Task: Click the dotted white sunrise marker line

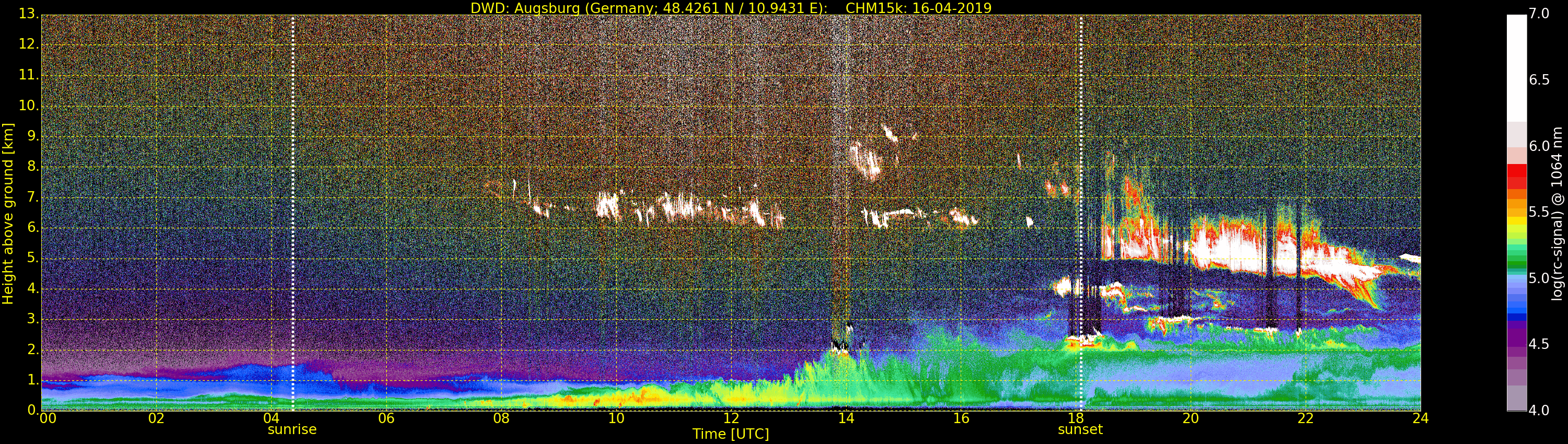Action: [x=293, y=213]
